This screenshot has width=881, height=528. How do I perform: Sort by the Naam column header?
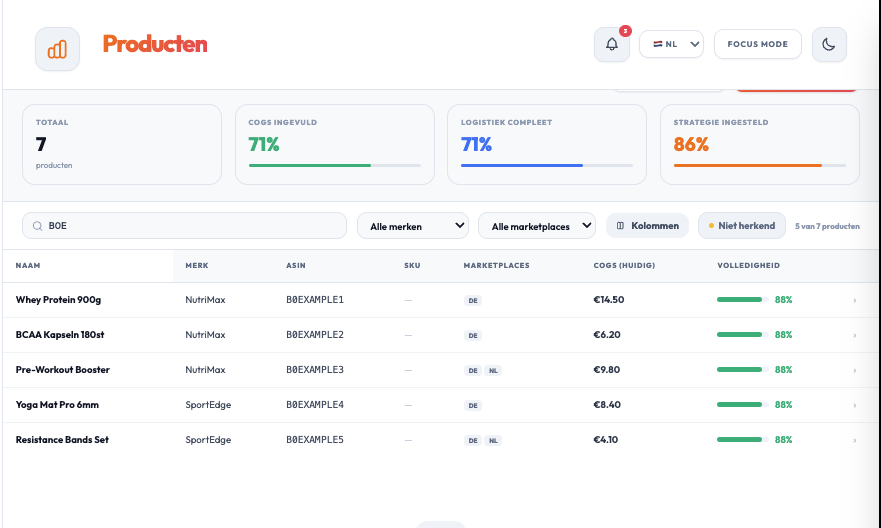point(28,266)
